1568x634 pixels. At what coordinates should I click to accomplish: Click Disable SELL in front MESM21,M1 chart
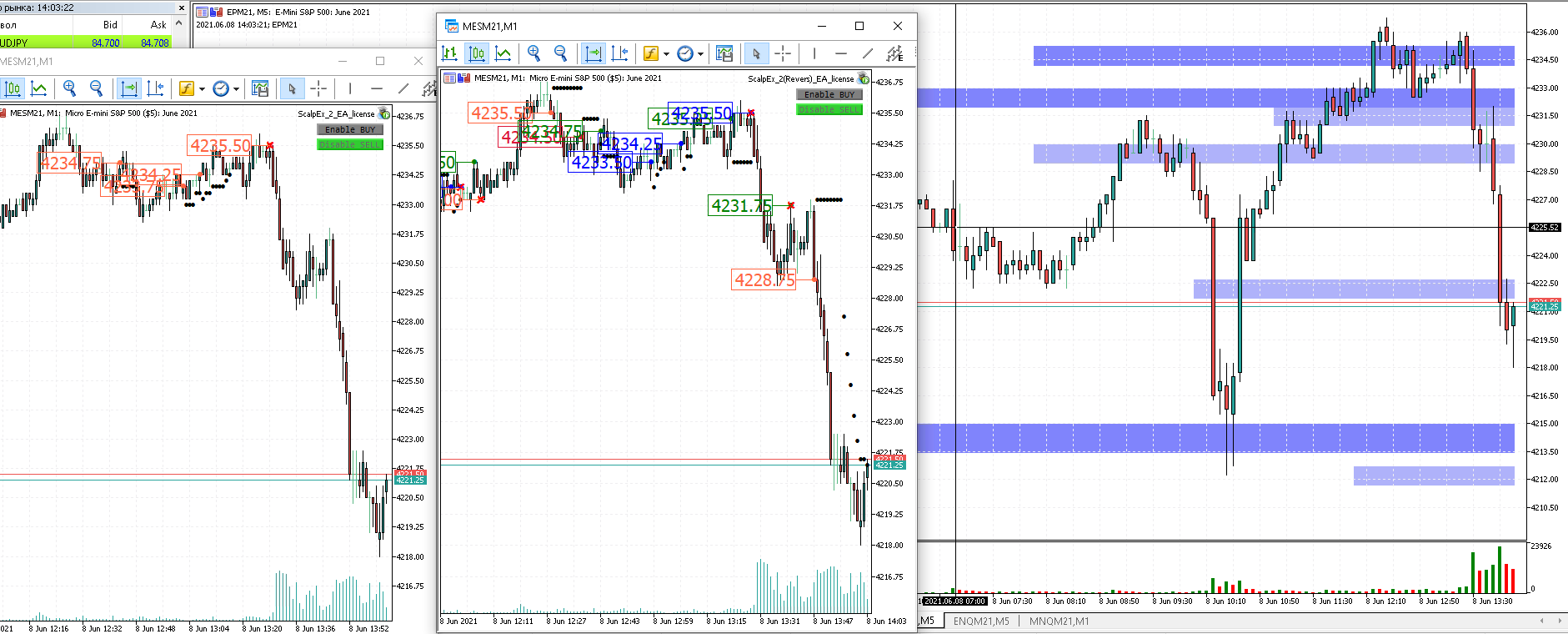click(x=829, y=109)
